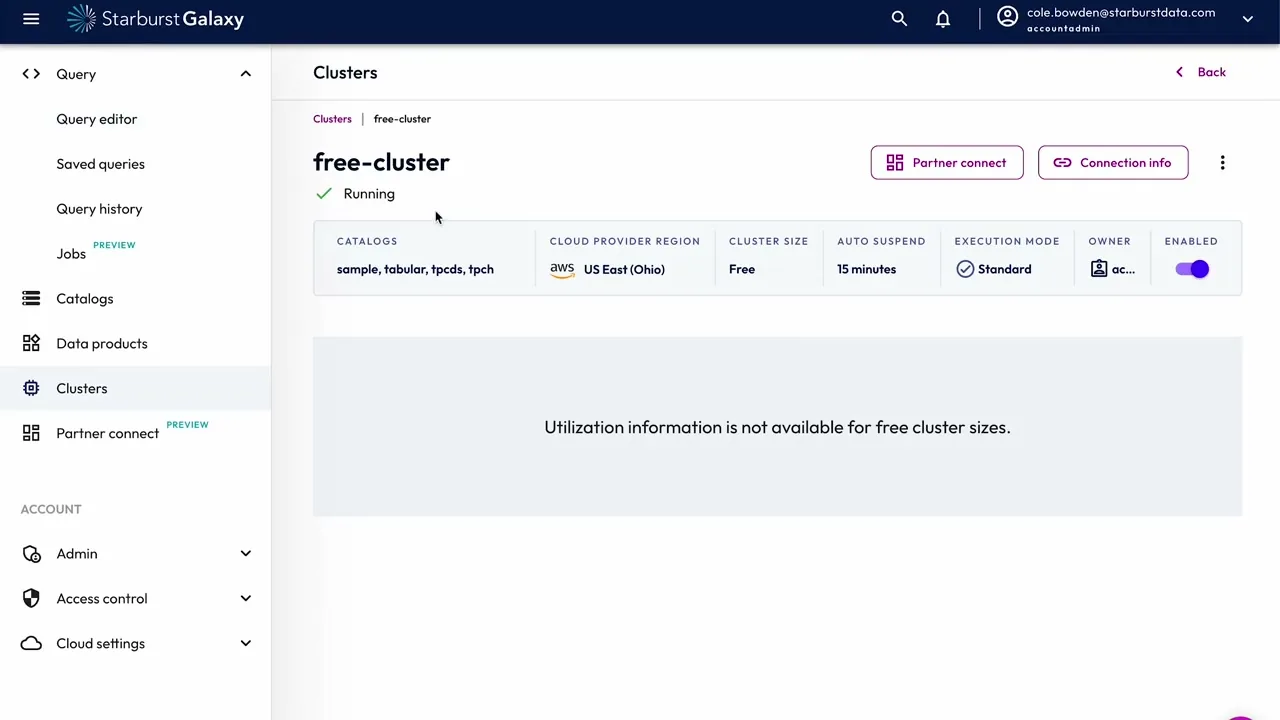Click the Partner connect button

(947, 163)
